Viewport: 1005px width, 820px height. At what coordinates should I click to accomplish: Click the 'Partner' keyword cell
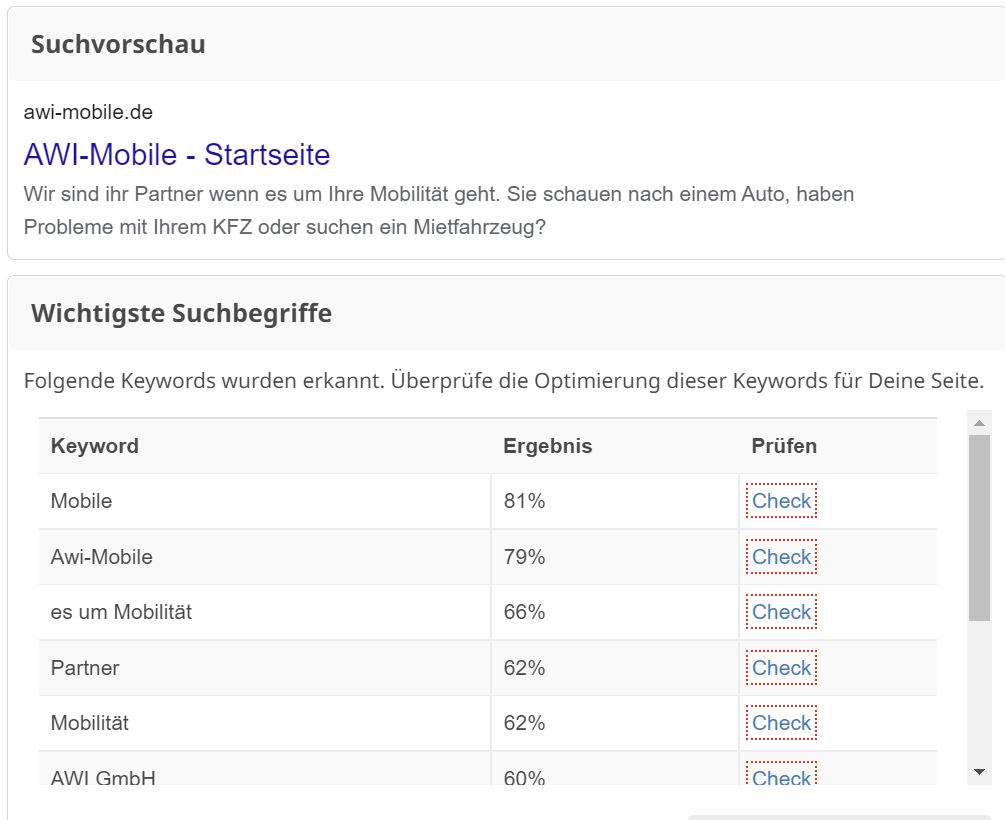pyautogui.click(x=265, y=668)
